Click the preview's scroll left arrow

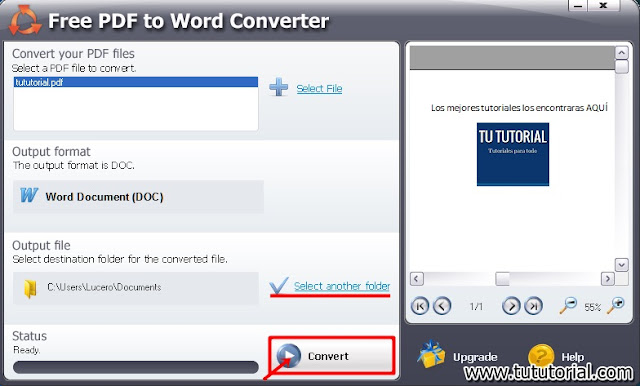[x=416, y=279]
